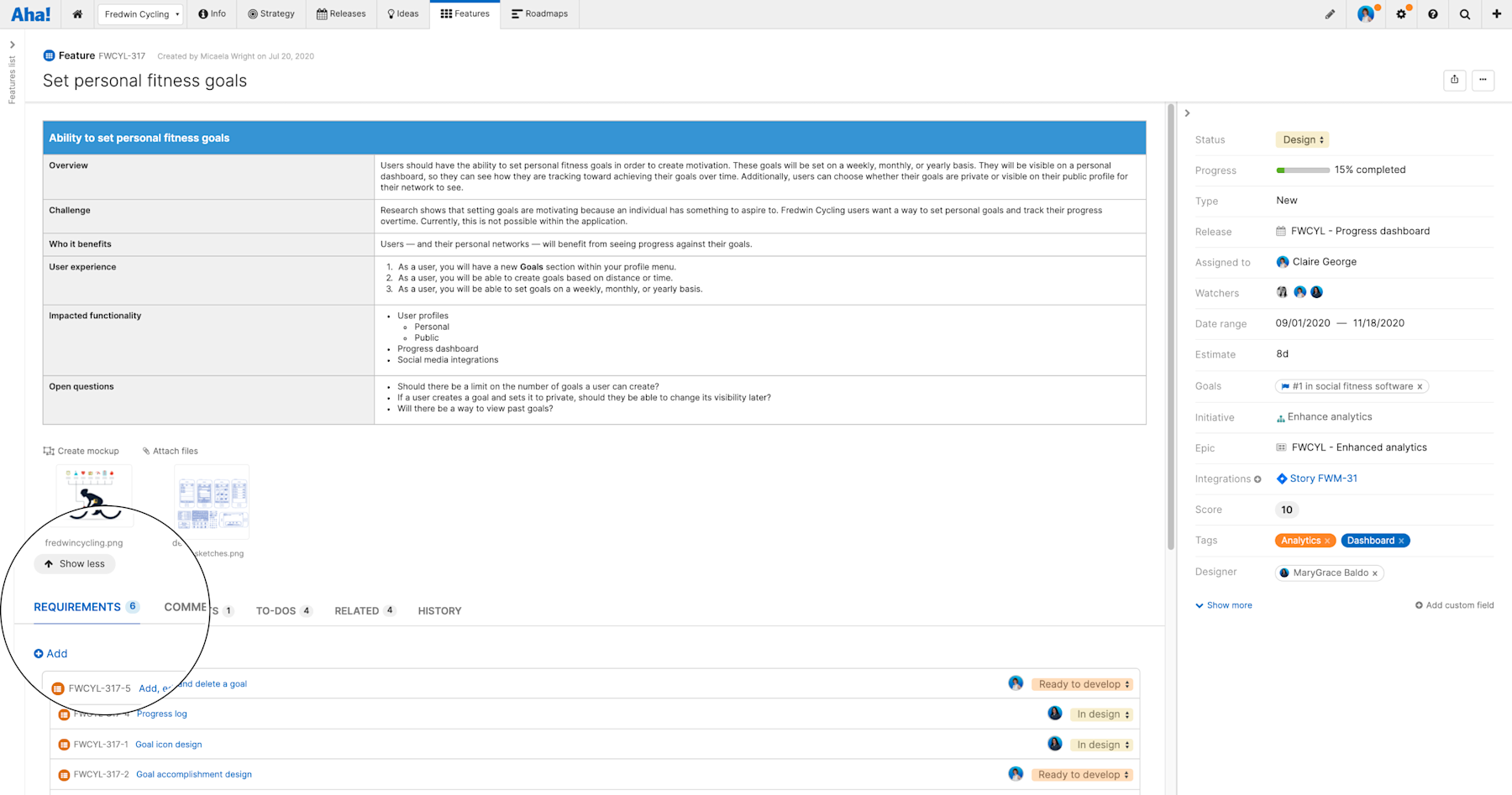Click Show less to collapse attachments
Viewport: 1512px width, 795px height.
point(74,563)
